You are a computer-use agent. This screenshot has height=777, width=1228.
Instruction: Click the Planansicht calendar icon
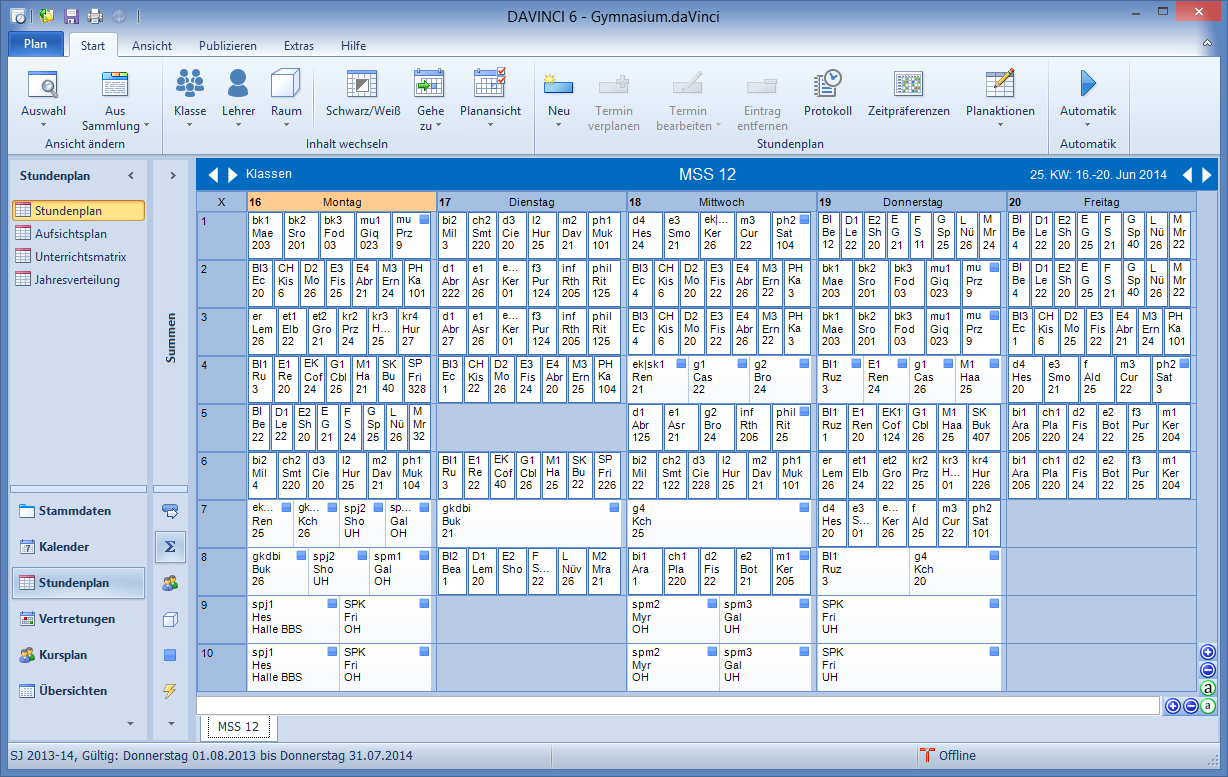(490, 83)
